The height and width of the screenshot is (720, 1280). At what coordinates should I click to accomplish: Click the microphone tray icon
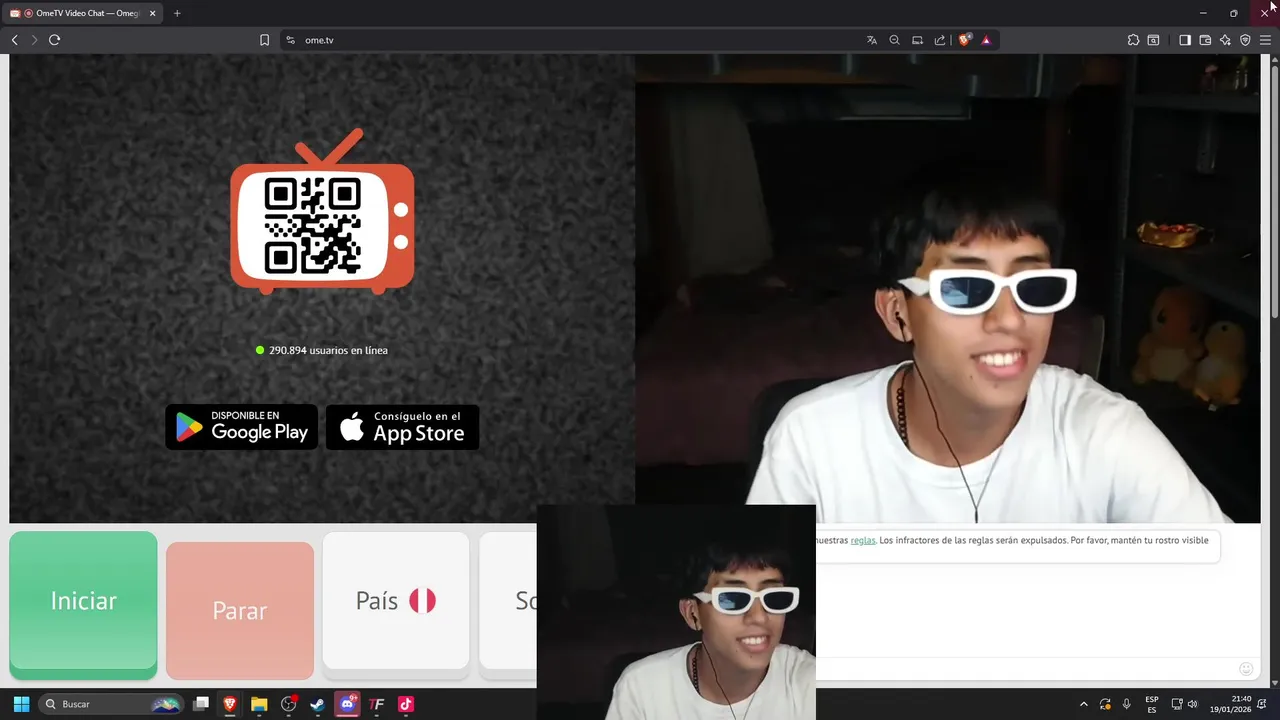click(1127, 704)
